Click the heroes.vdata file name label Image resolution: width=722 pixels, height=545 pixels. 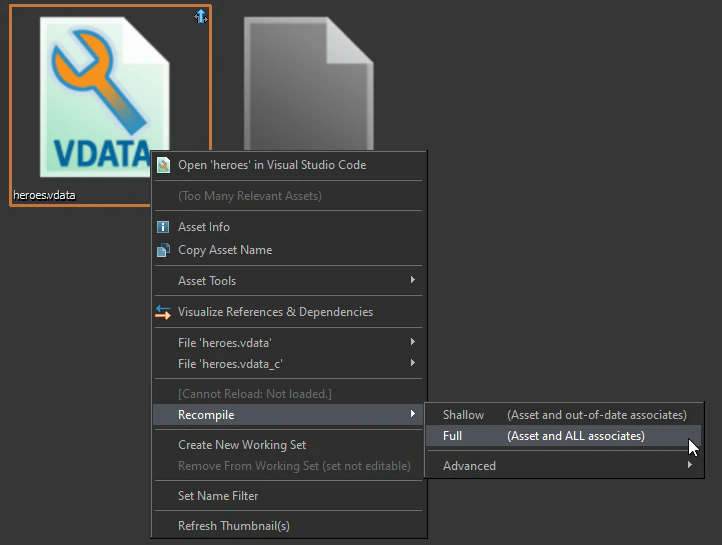coord(44,195)
